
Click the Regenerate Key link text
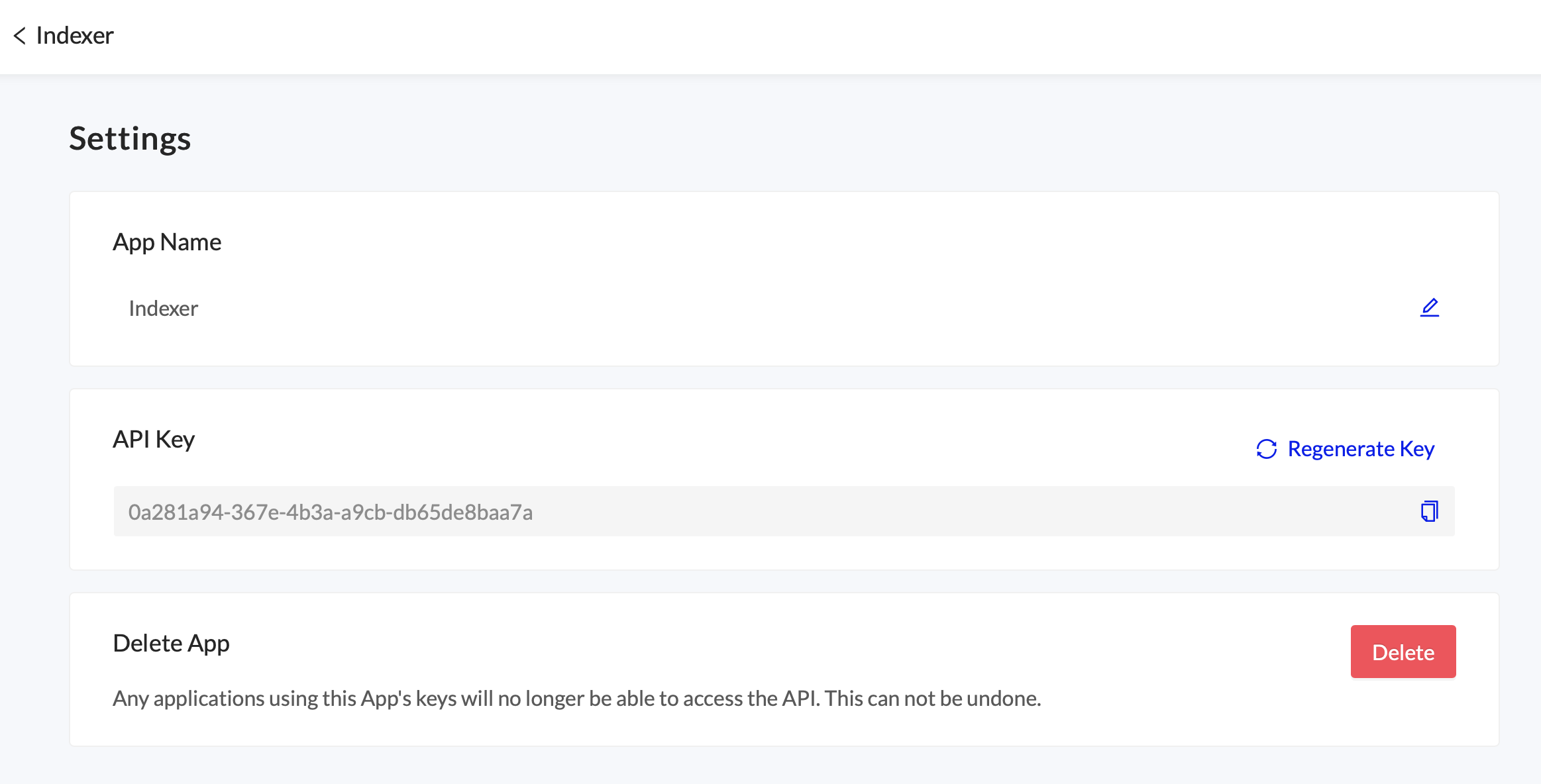pyautogui.click(x=1361, y=449)
